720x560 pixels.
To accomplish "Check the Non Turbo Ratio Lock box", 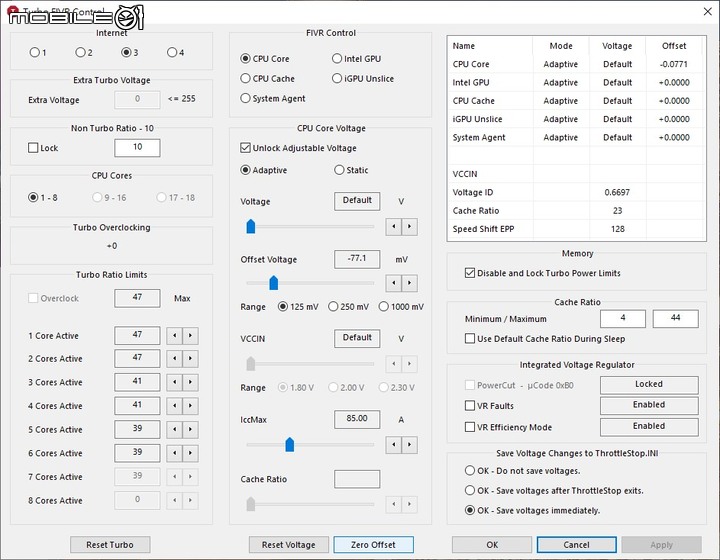I will (x=33, y=148).
